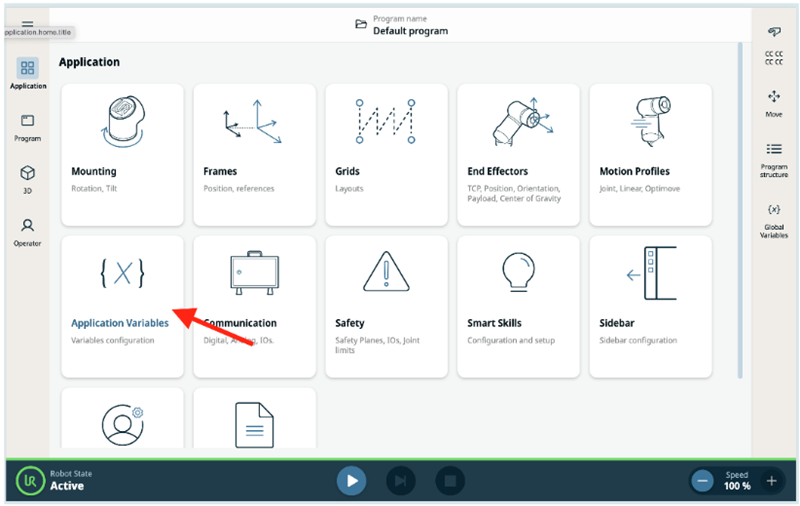Open the hamburger menu at top left
Viewport: 800px width, 506px height.
click(28, 24)
